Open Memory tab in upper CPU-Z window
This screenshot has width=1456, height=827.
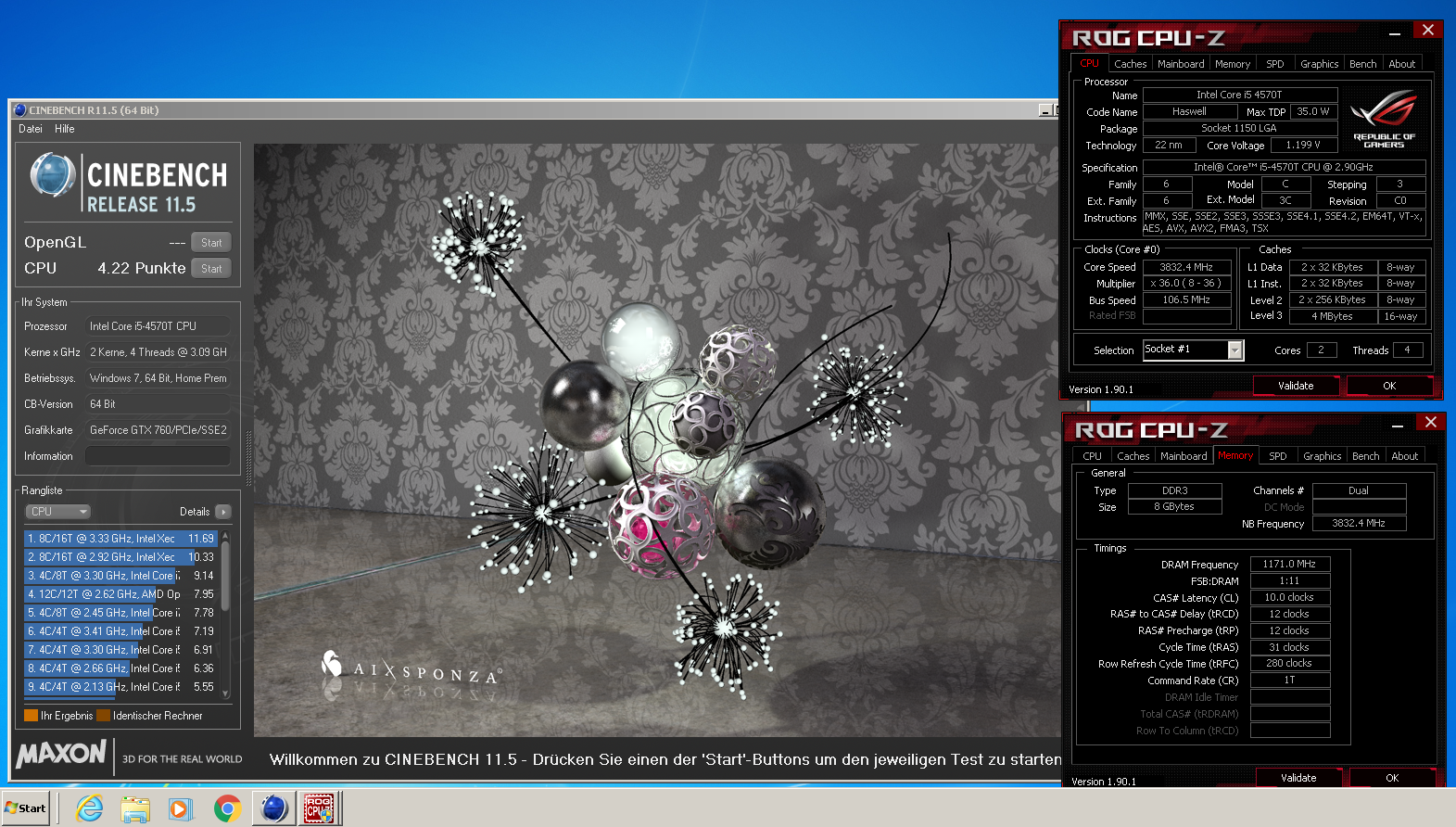[x=1233, y=64]
